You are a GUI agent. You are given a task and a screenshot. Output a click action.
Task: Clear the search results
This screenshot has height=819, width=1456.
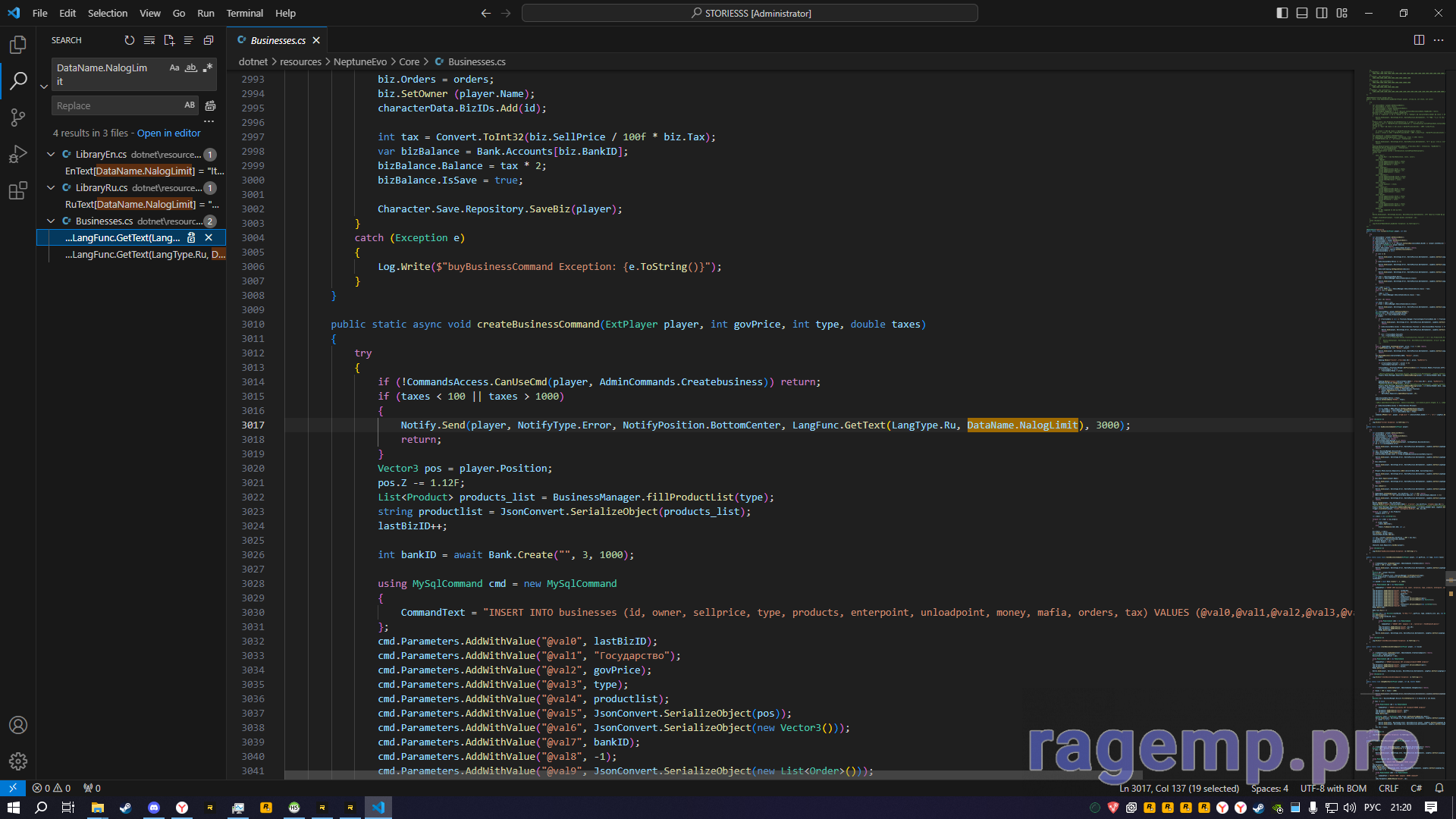pyautogui.click(x=149, y=40)
